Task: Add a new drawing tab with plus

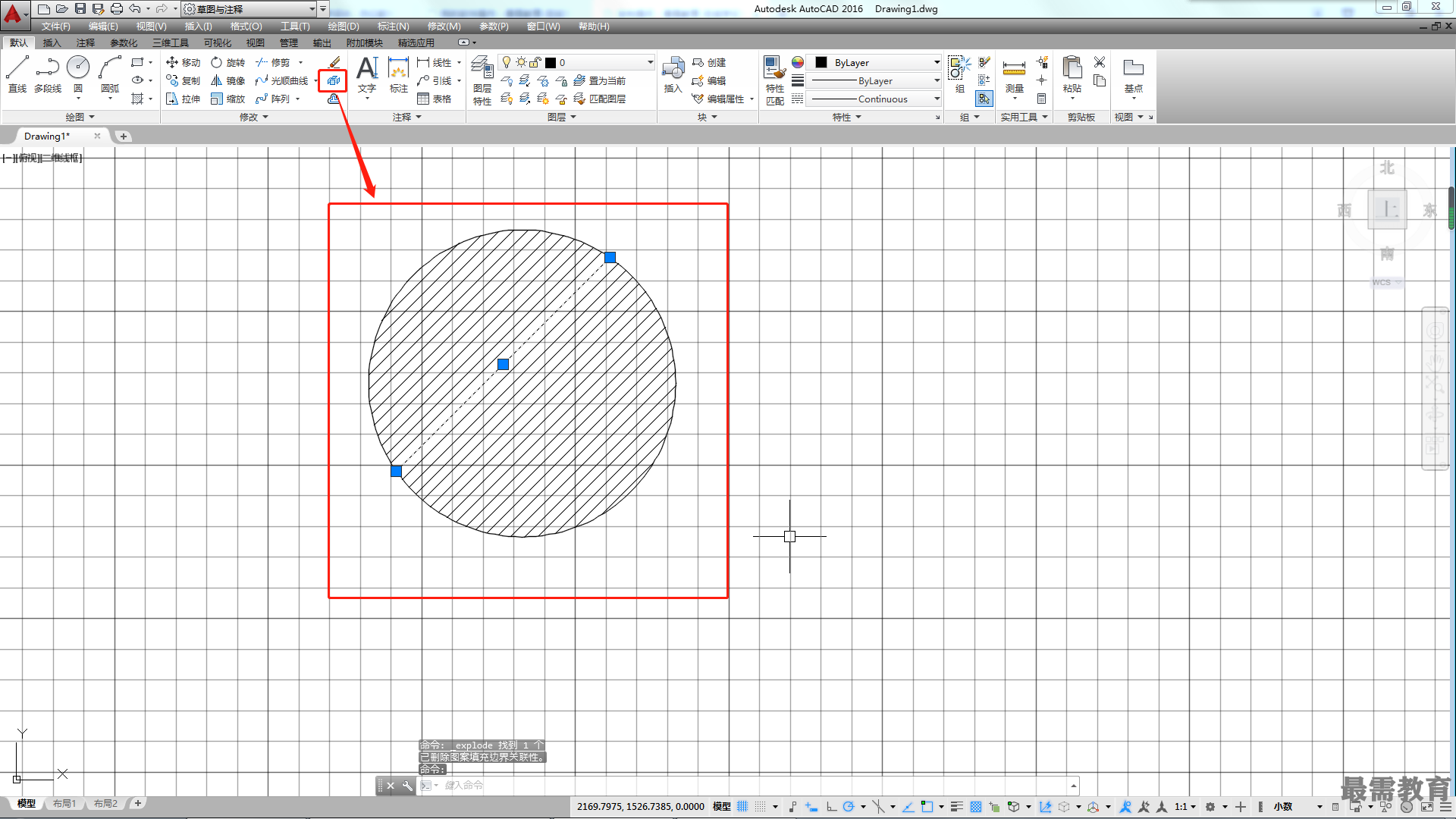Action: pos(124,136)
